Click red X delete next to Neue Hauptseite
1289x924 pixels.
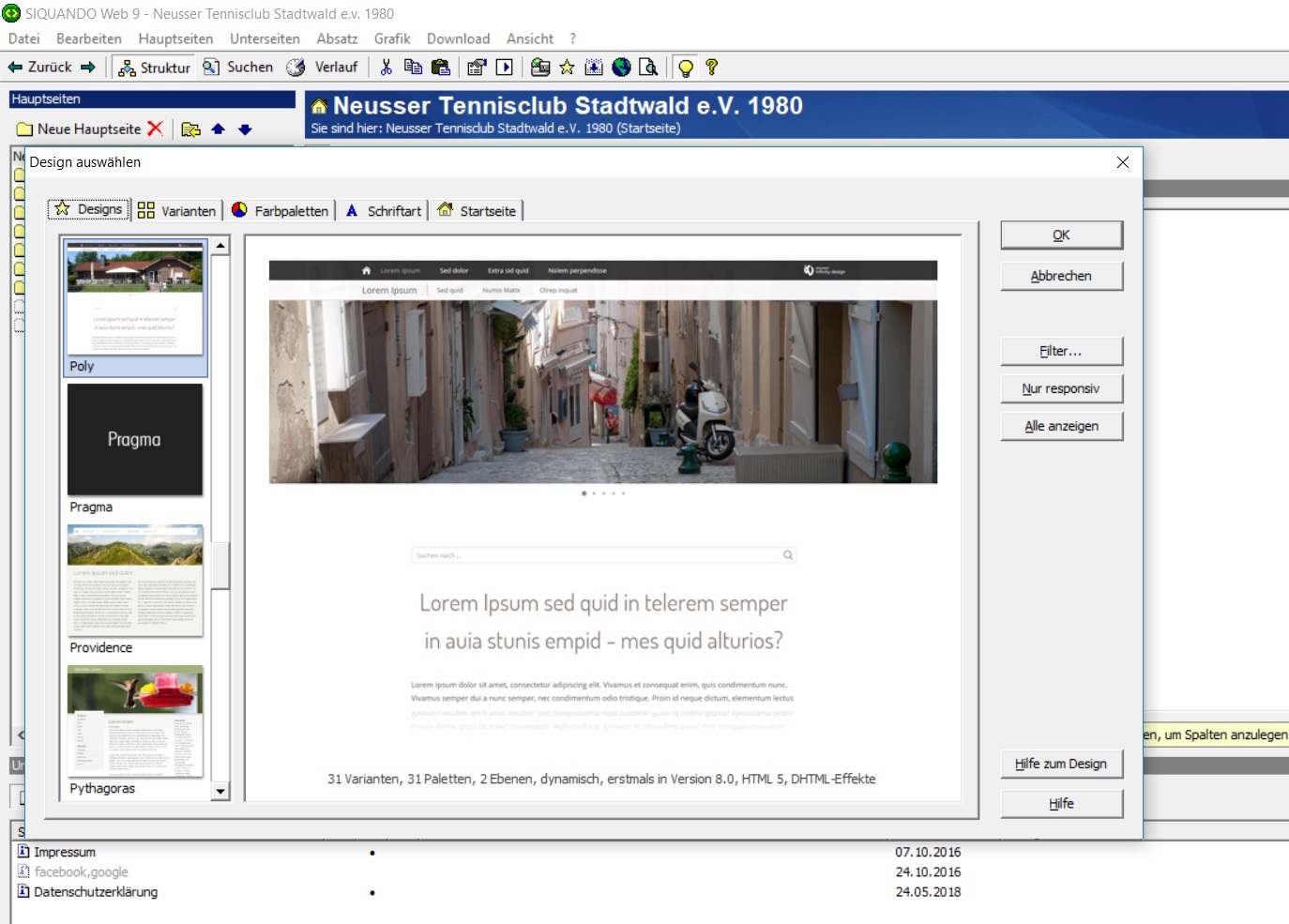(x=156, y=129)
